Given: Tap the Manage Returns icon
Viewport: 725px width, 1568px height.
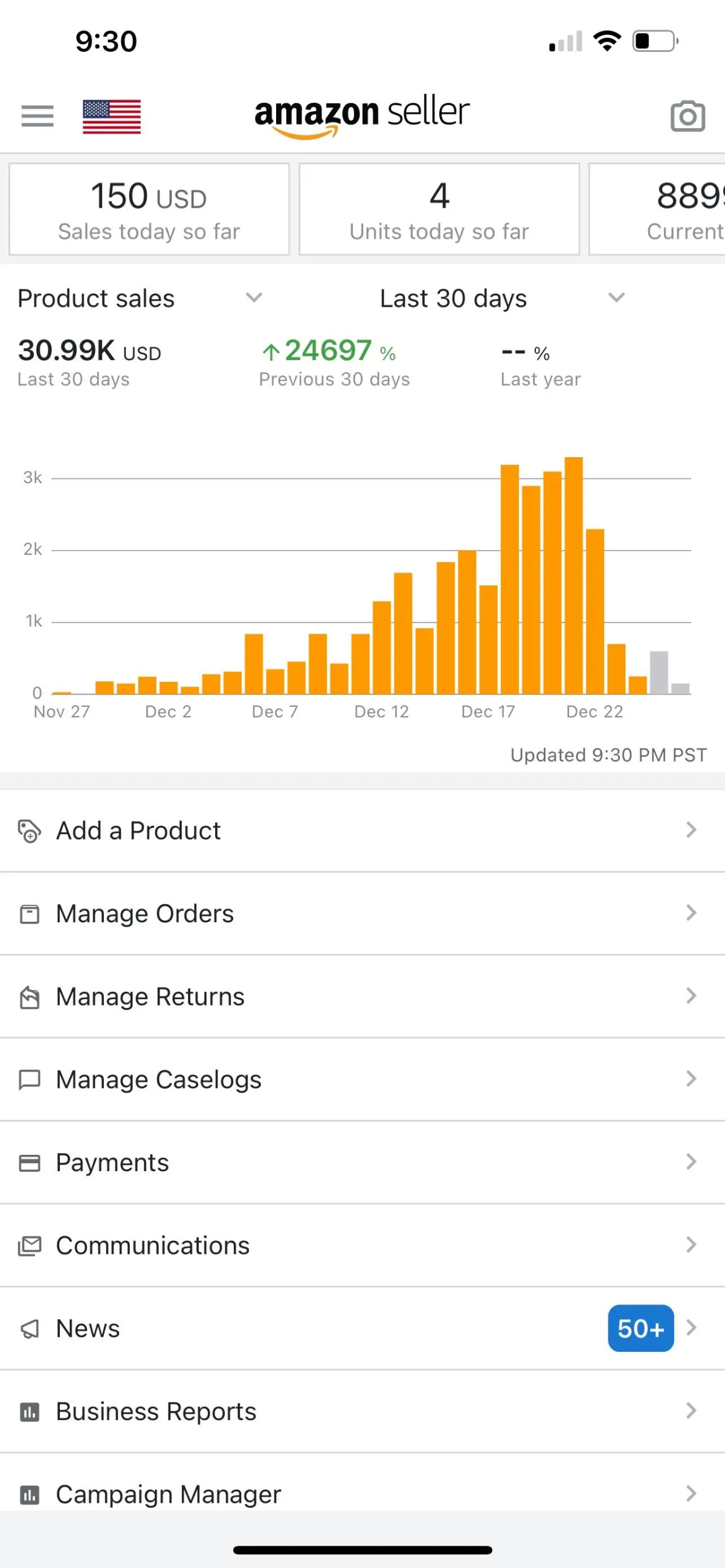Looking at the screenshot, I should [x=29, y=997].
